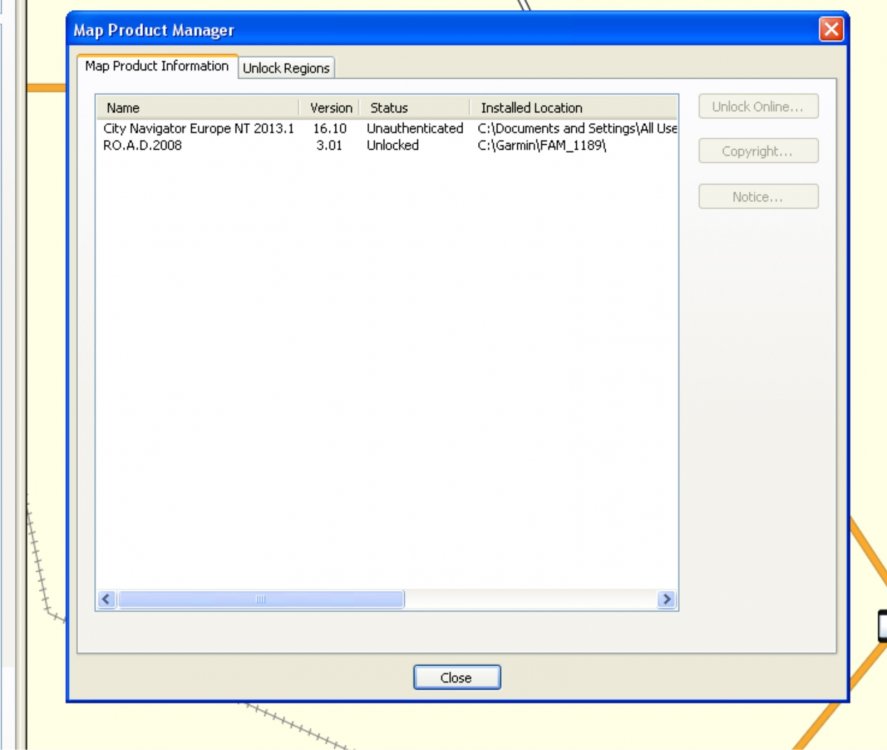
Task: Click the left scroll arrow of the list
Action: [x=106, y=599]
